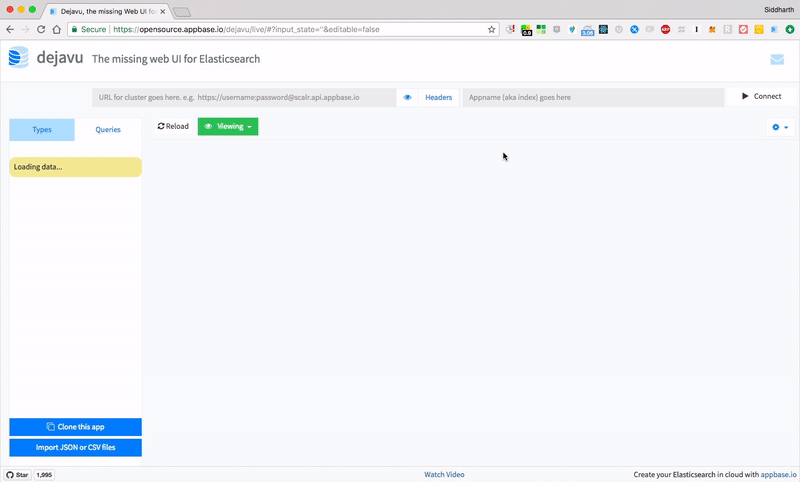Open the 1,995 star count
This screenshot has height=482, width=800.
coord(44,475)
